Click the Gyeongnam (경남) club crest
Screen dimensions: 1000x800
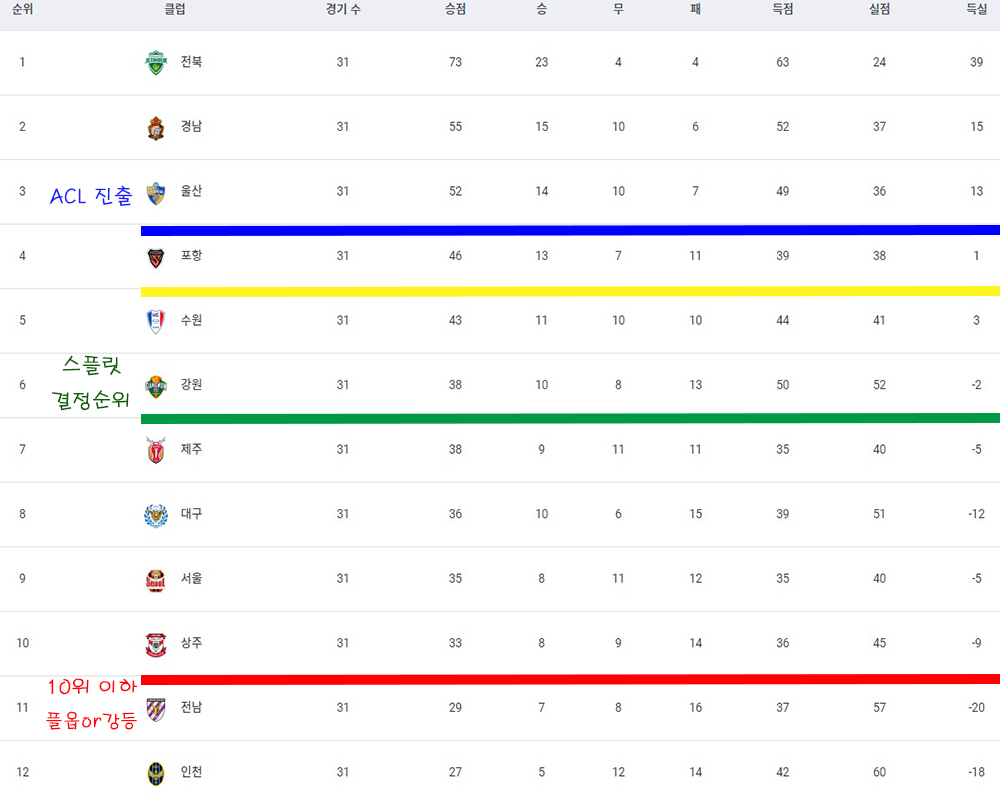point(156,128)
